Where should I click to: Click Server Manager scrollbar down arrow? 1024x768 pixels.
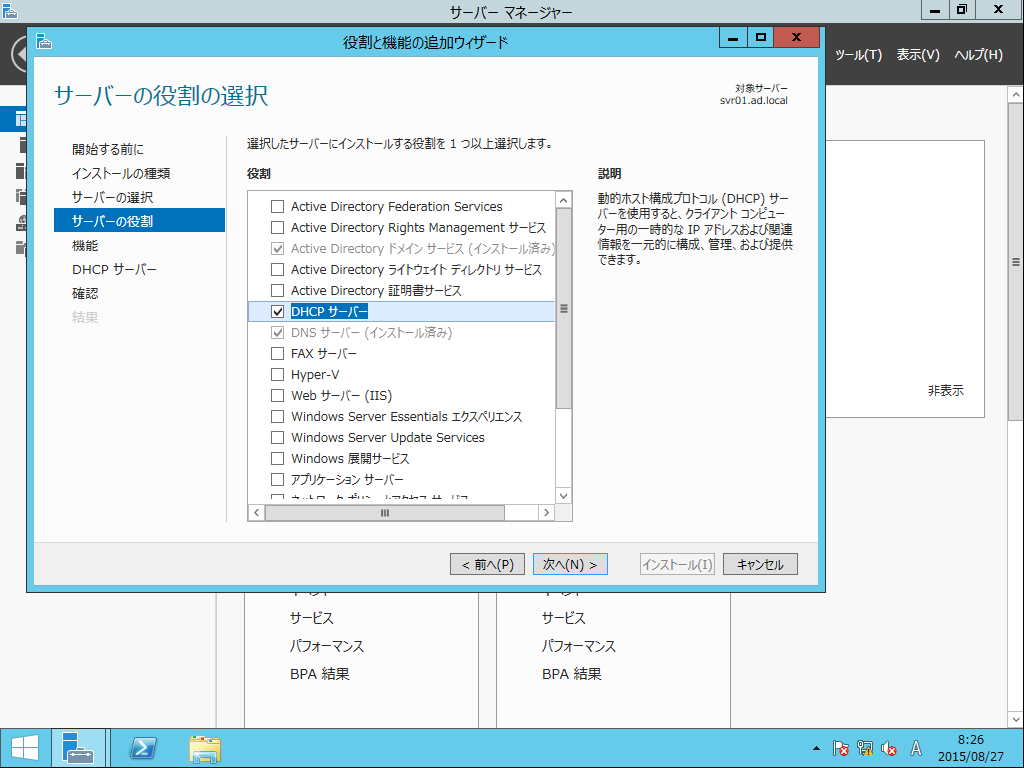[x=1016, y=720]
